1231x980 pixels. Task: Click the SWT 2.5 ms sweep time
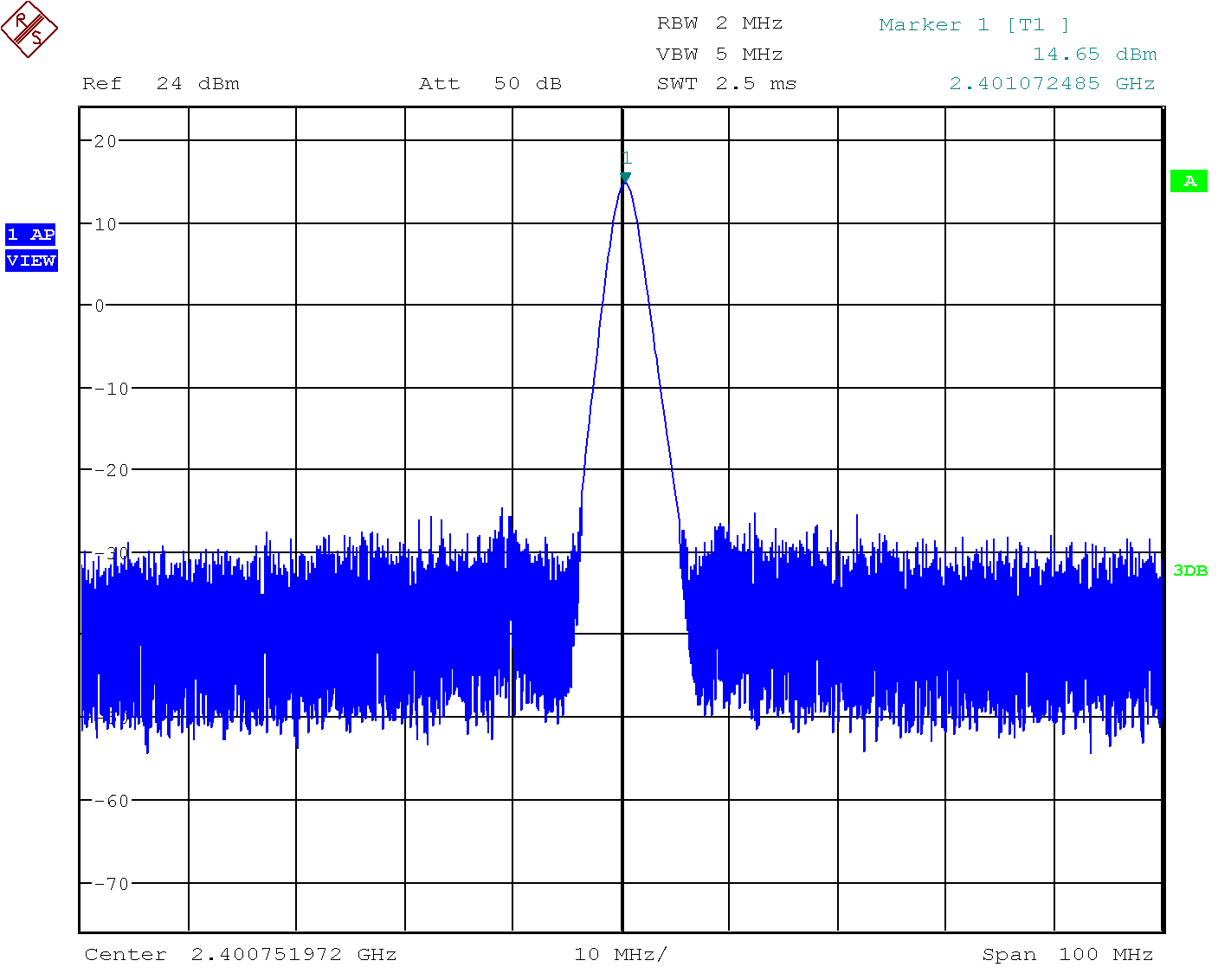(x=726, y=84)
